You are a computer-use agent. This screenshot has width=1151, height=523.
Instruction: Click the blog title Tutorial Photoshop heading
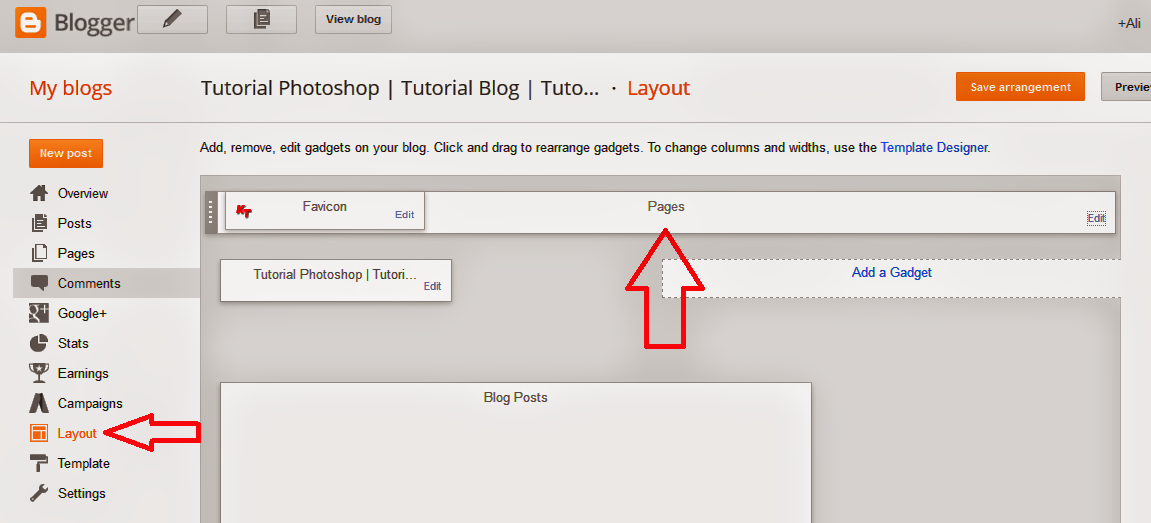click(x=400, y=89)
